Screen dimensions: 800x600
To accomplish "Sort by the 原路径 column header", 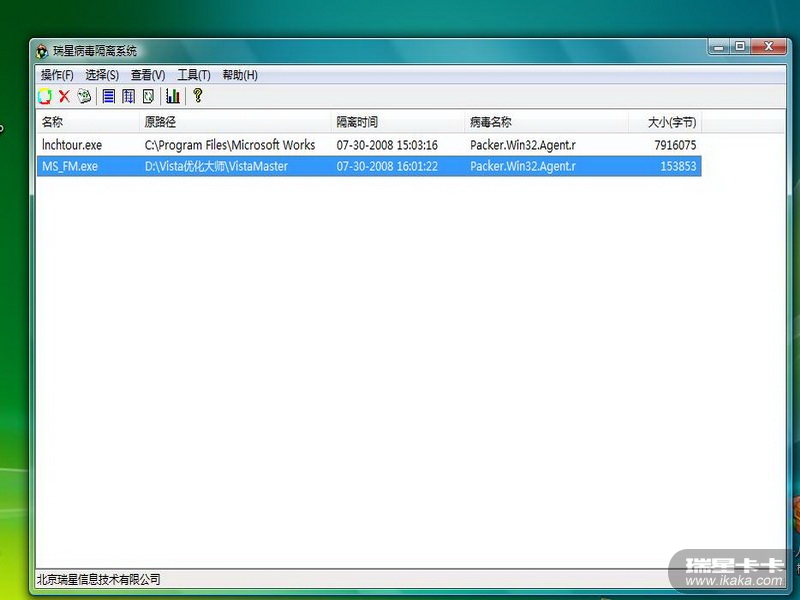I will (x=235, y=122).
